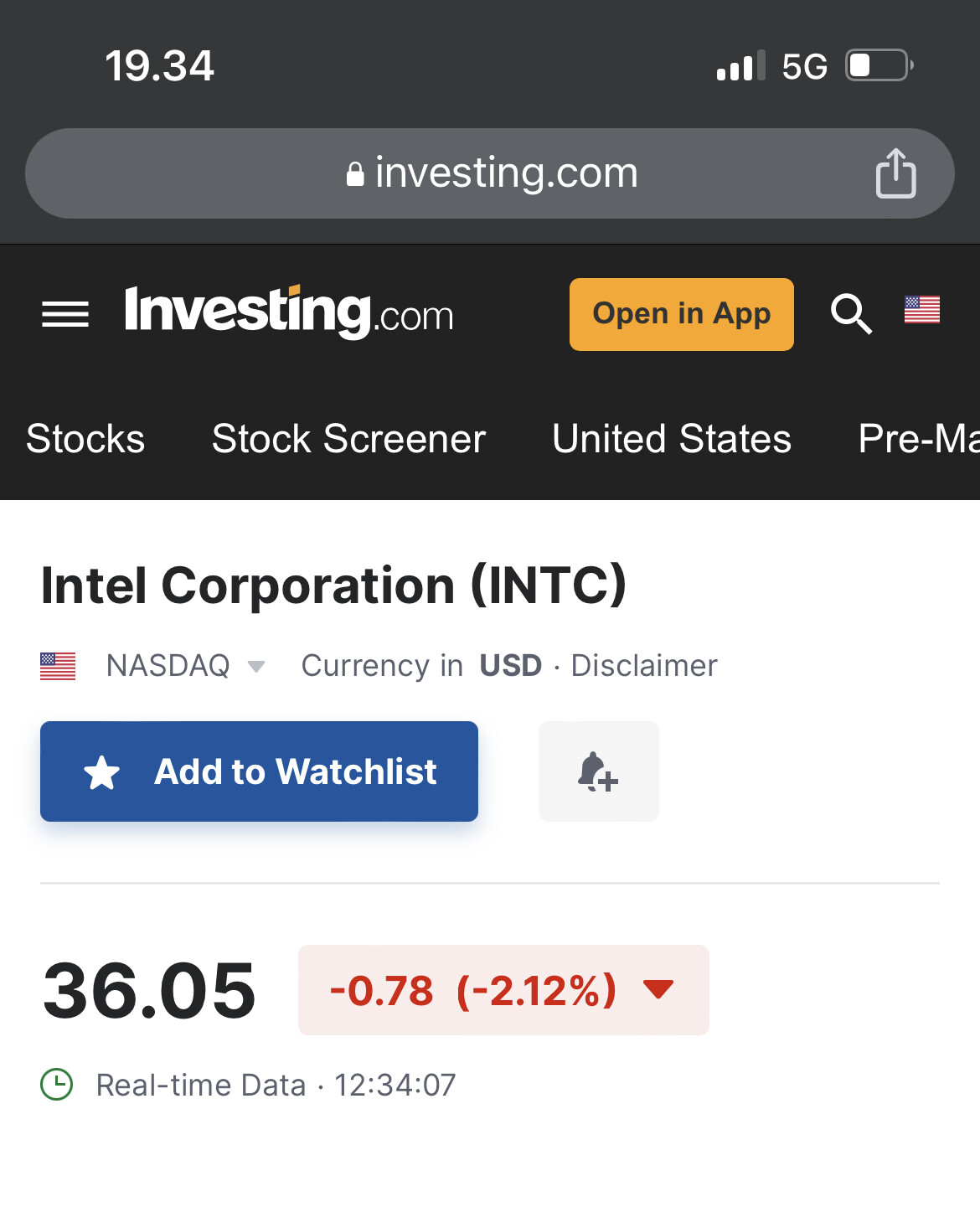Click the US flag edition icon

click(921, 310)
